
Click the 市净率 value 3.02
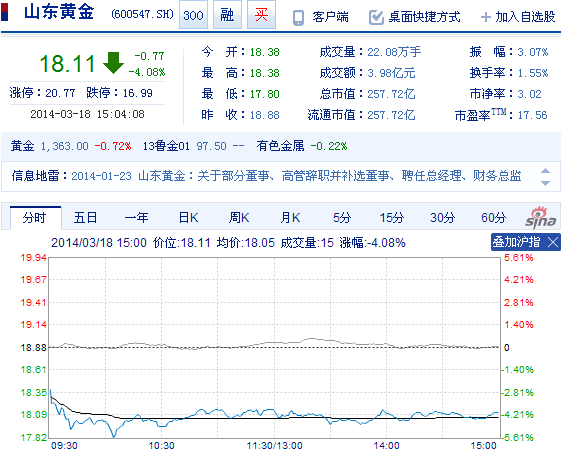pyautogui.click(x=530, y=94)
